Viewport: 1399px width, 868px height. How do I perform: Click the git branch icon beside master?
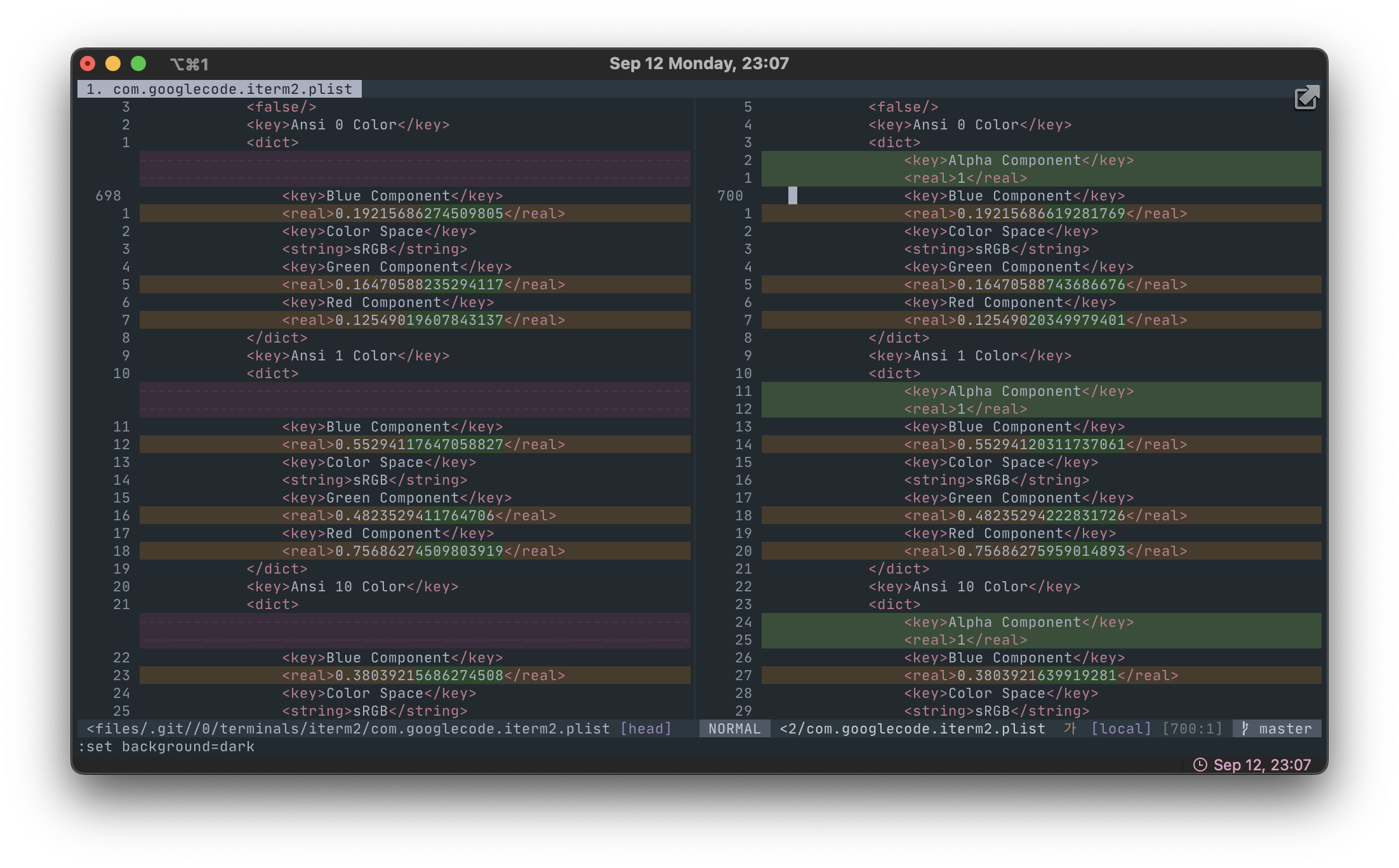pos(1245,728)
